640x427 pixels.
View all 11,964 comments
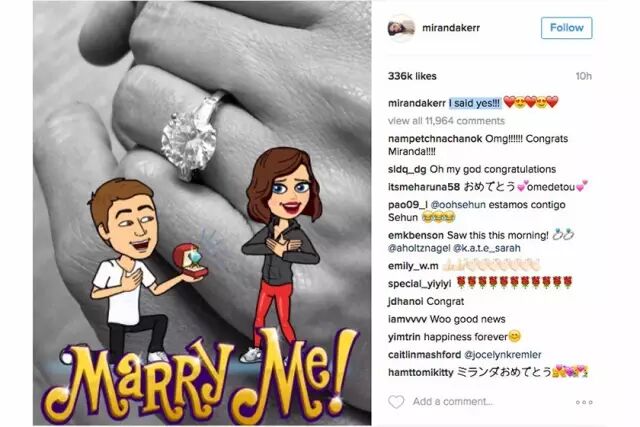click(446, 121)
